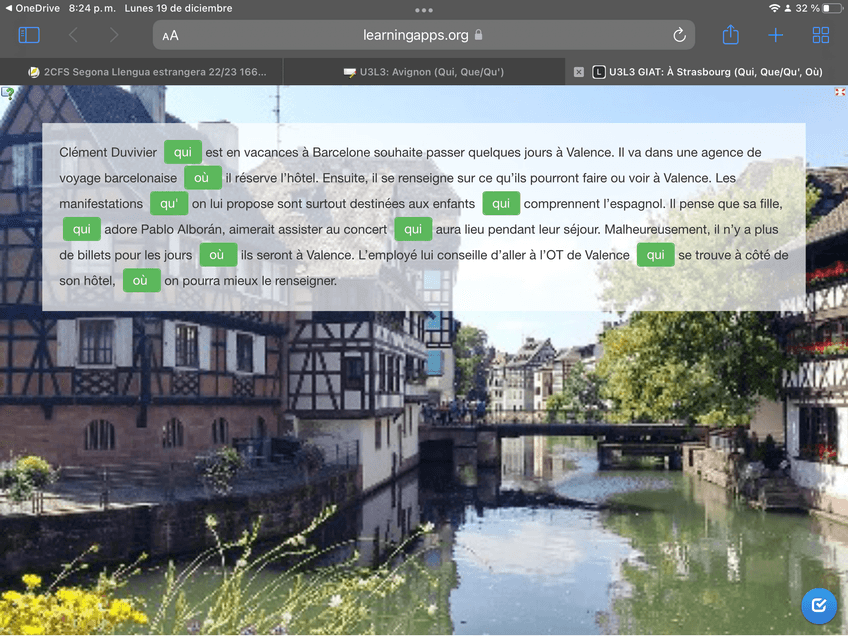The image size is (848, 636).
Task: Open a new tab with plus icon
Action: coord(775,35)
